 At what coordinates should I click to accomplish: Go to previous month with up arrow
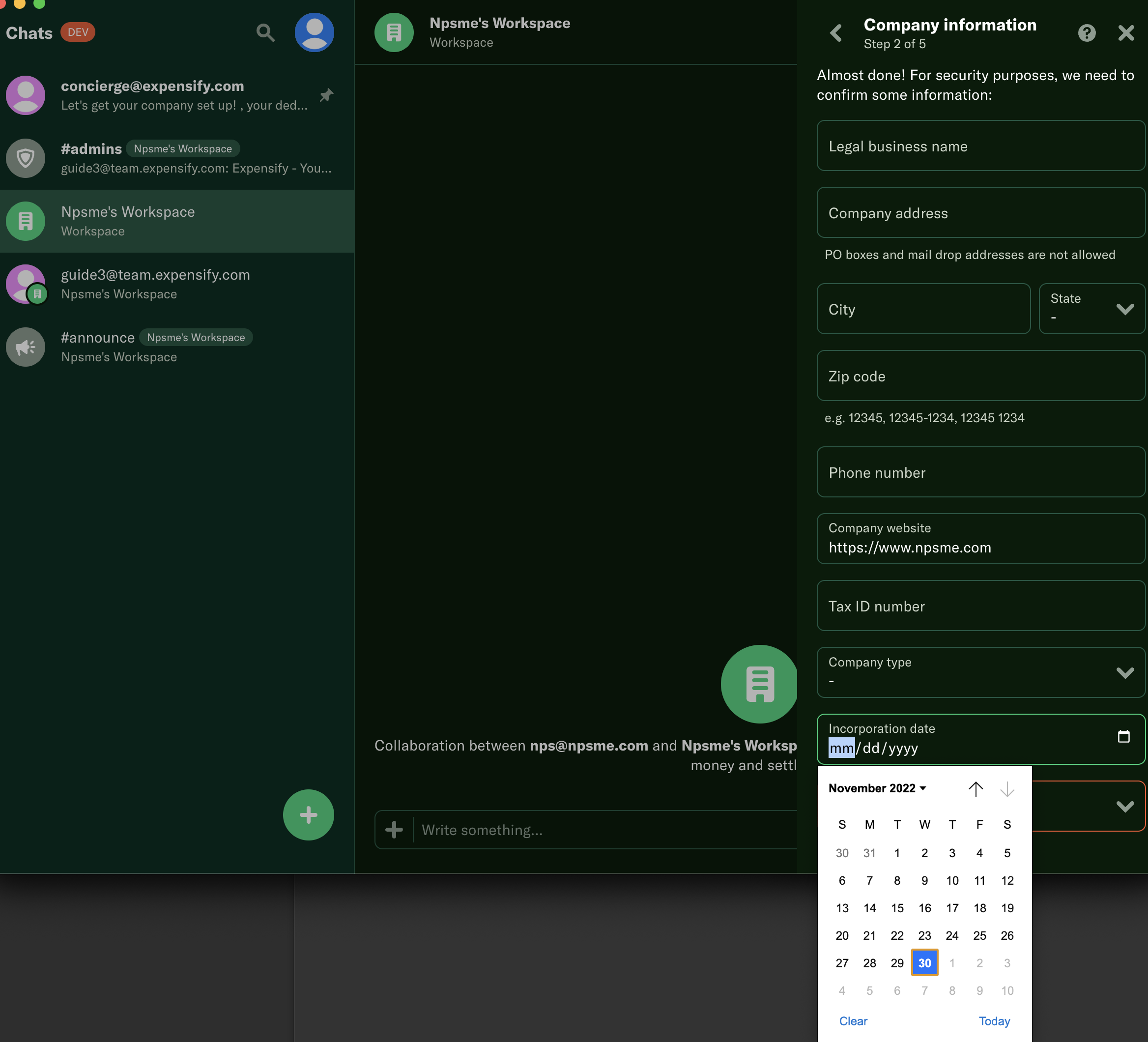976,788
